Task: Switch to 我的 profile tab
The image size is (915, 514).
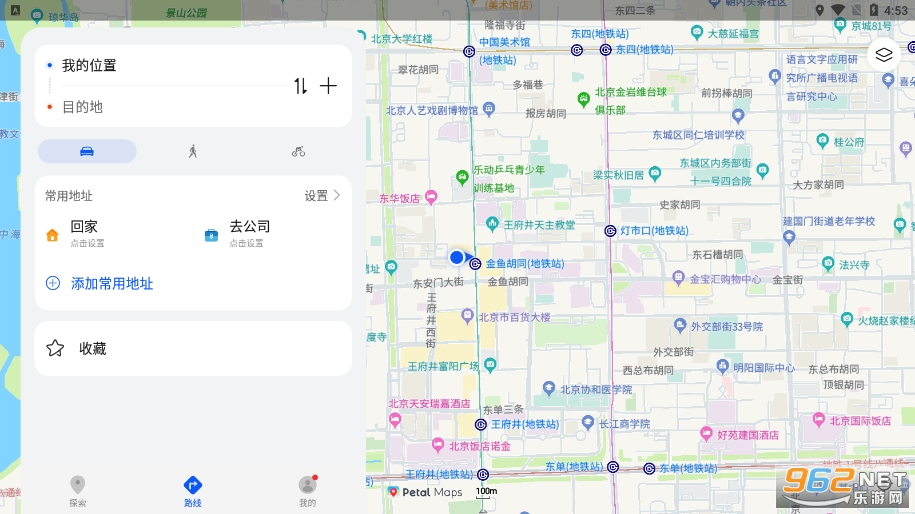Action: (308, 491)
